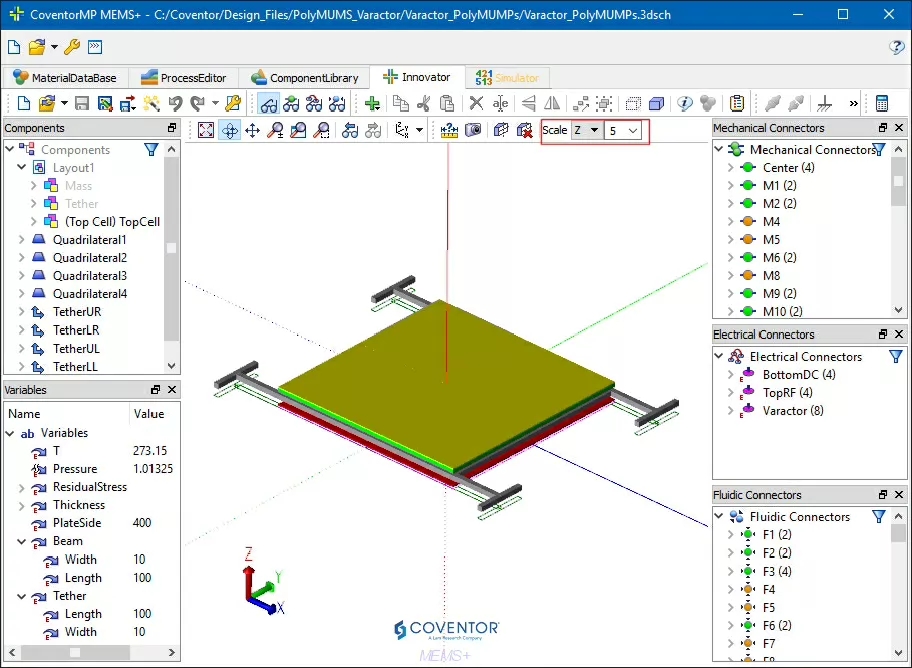This screenshot has height=668, width=912.
Task: Toggle the fluidic connector glasses view mode
Action: point(337,104)
